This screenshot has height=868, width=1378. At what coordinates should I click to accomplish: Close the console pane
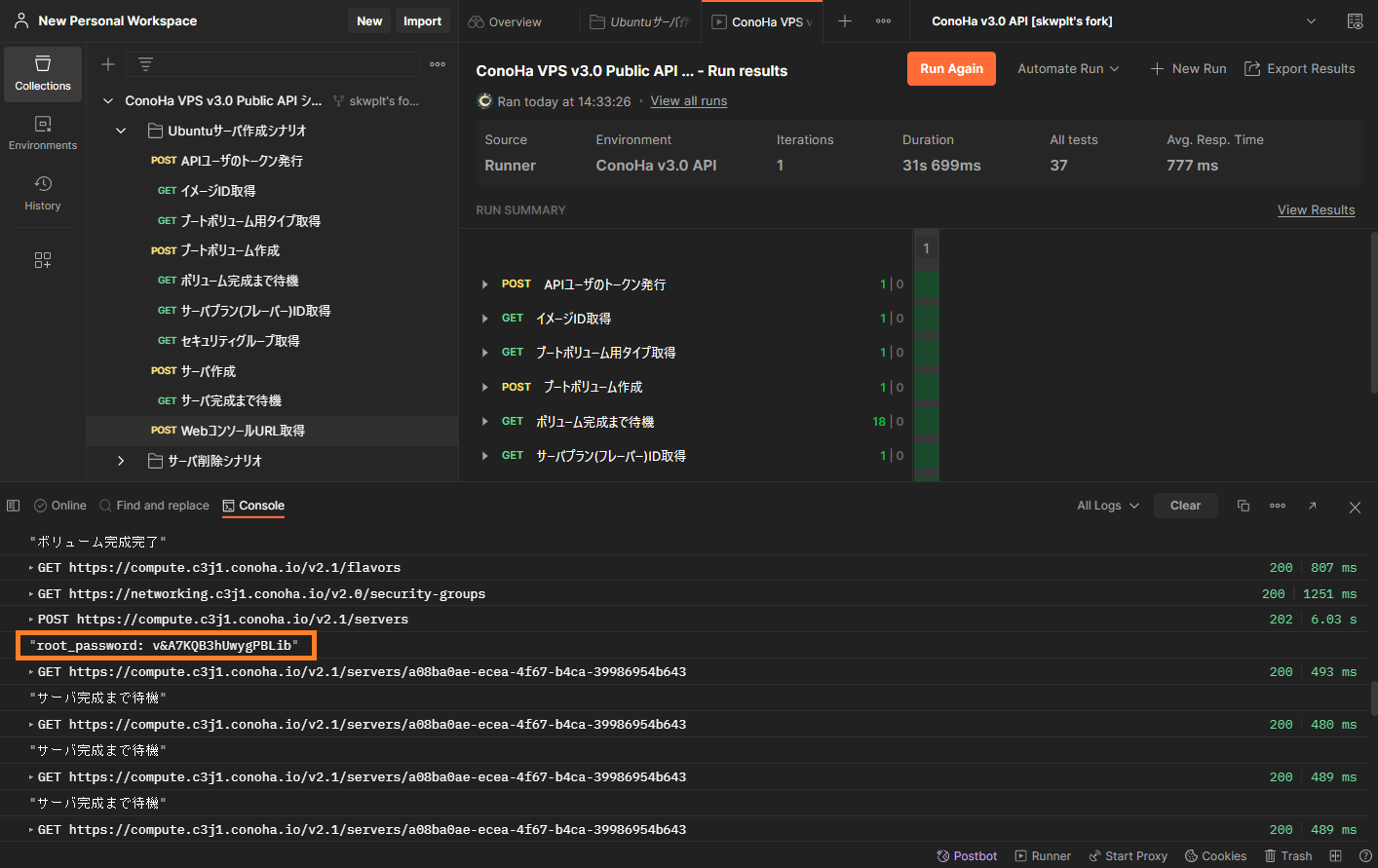pos(1355,507)
